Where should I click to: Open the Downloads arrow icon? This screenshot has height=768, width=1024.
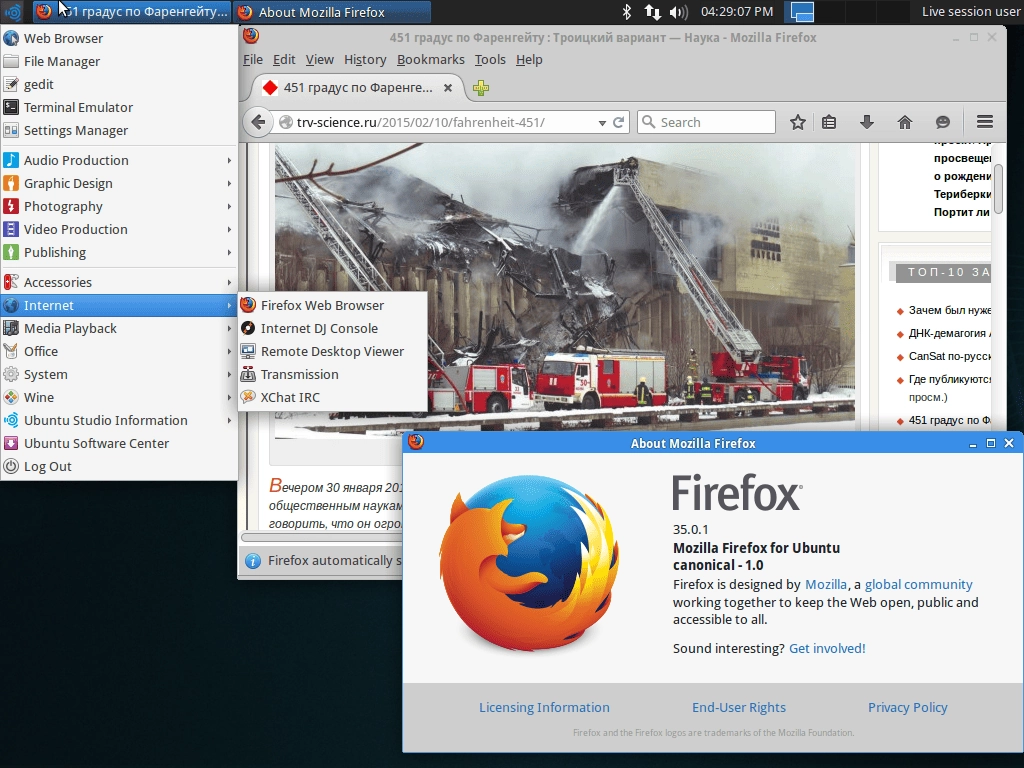867,122
